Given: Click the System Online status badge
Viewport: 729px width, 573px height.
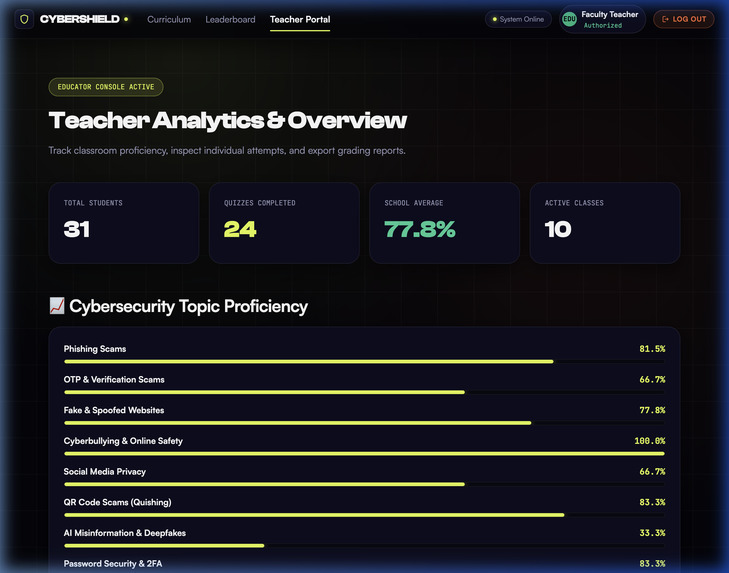Looking at the screenshot, I should [x=518, y=19].
